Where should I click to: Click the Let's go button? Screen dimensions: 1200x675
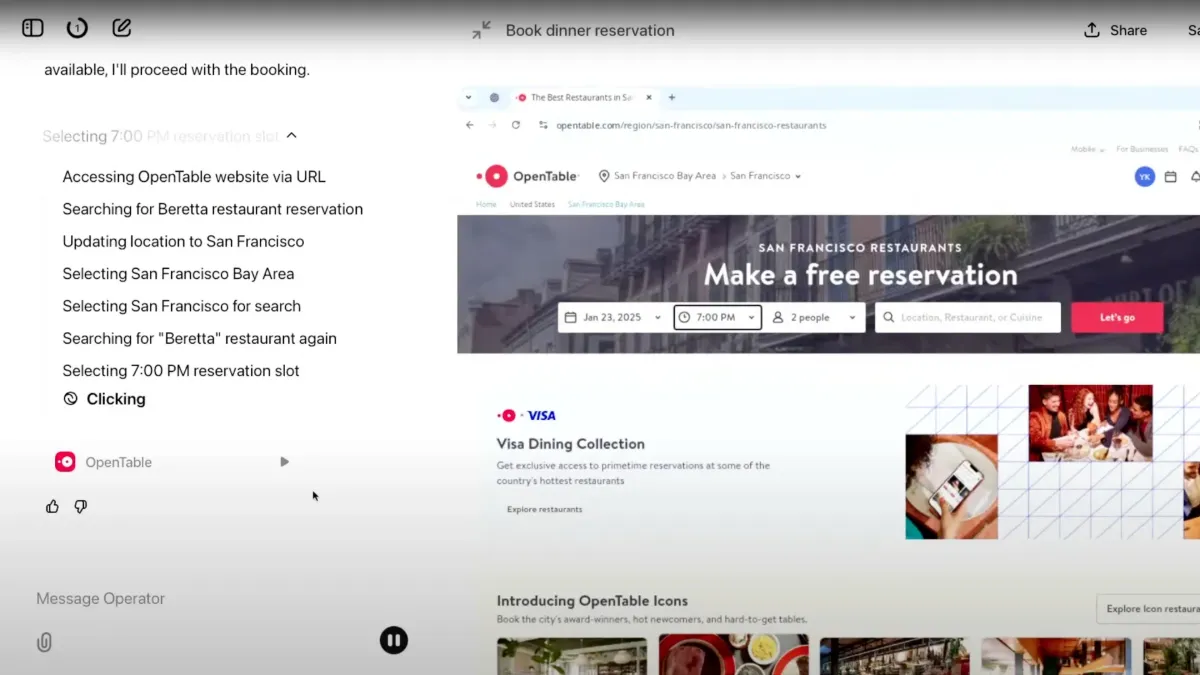1117,317
